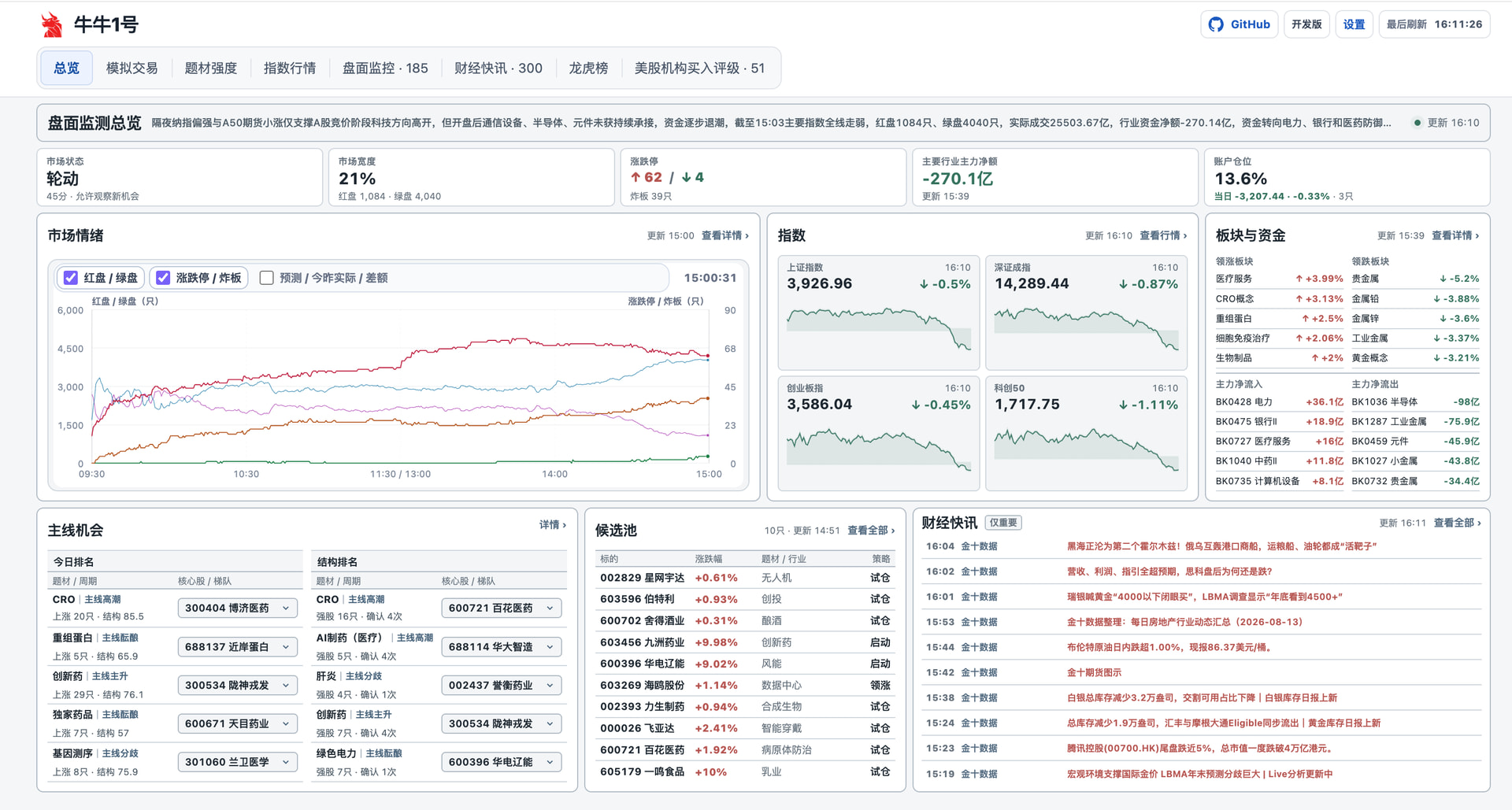Open the 科创50 index chart card
Viewport: 1512px width, 810px height.
(x=1086, y=433)
